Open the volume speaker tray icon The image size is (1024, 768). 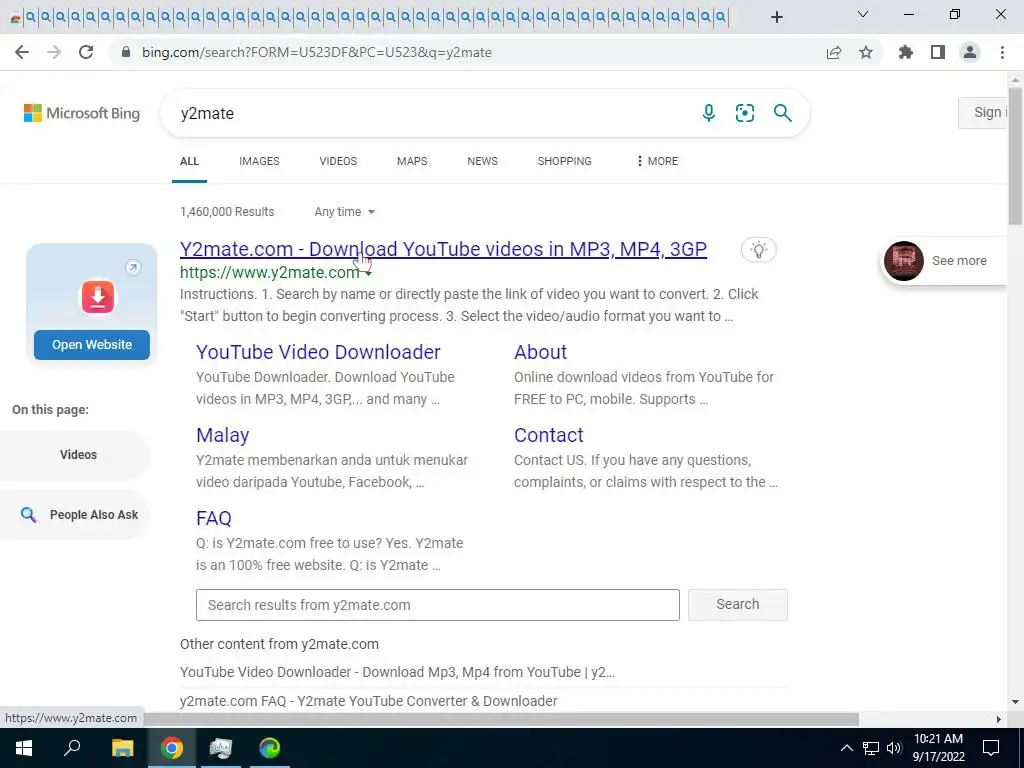[x=894, y=748]
